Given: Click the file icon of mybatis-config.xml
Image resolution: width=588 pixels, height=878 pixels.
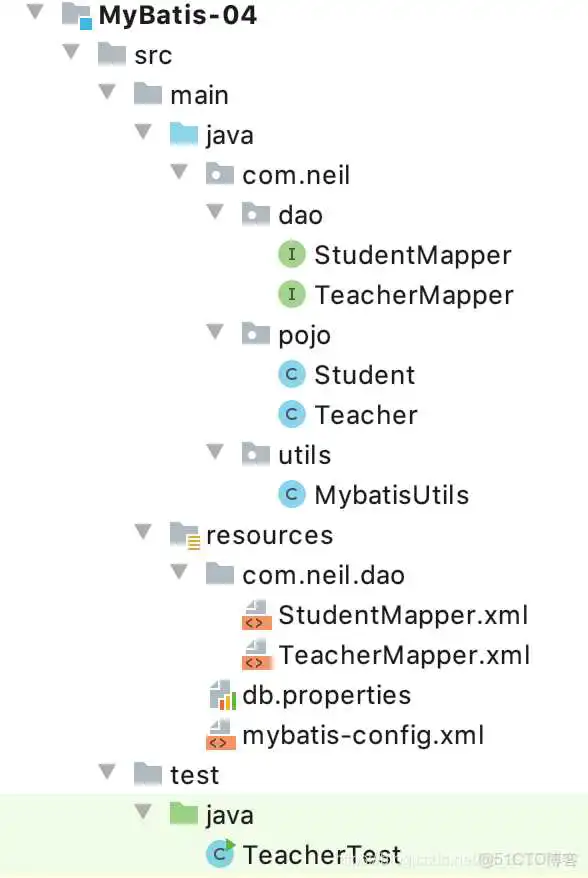Looking at the screenshot, I should pyautogui.click(x=220, y=735).
